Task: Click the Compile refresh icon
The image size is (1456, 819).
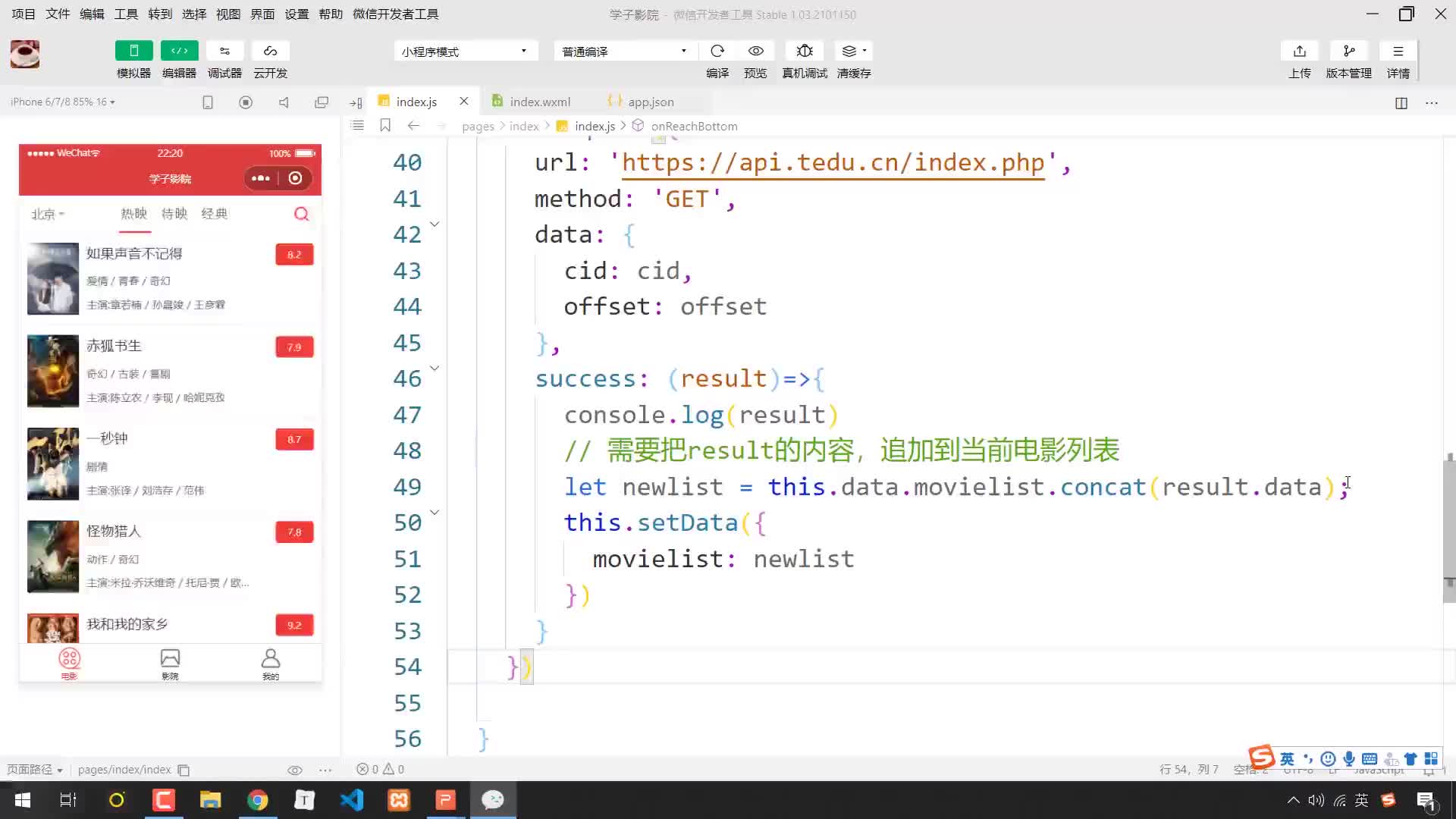Action: pos(717,51)
